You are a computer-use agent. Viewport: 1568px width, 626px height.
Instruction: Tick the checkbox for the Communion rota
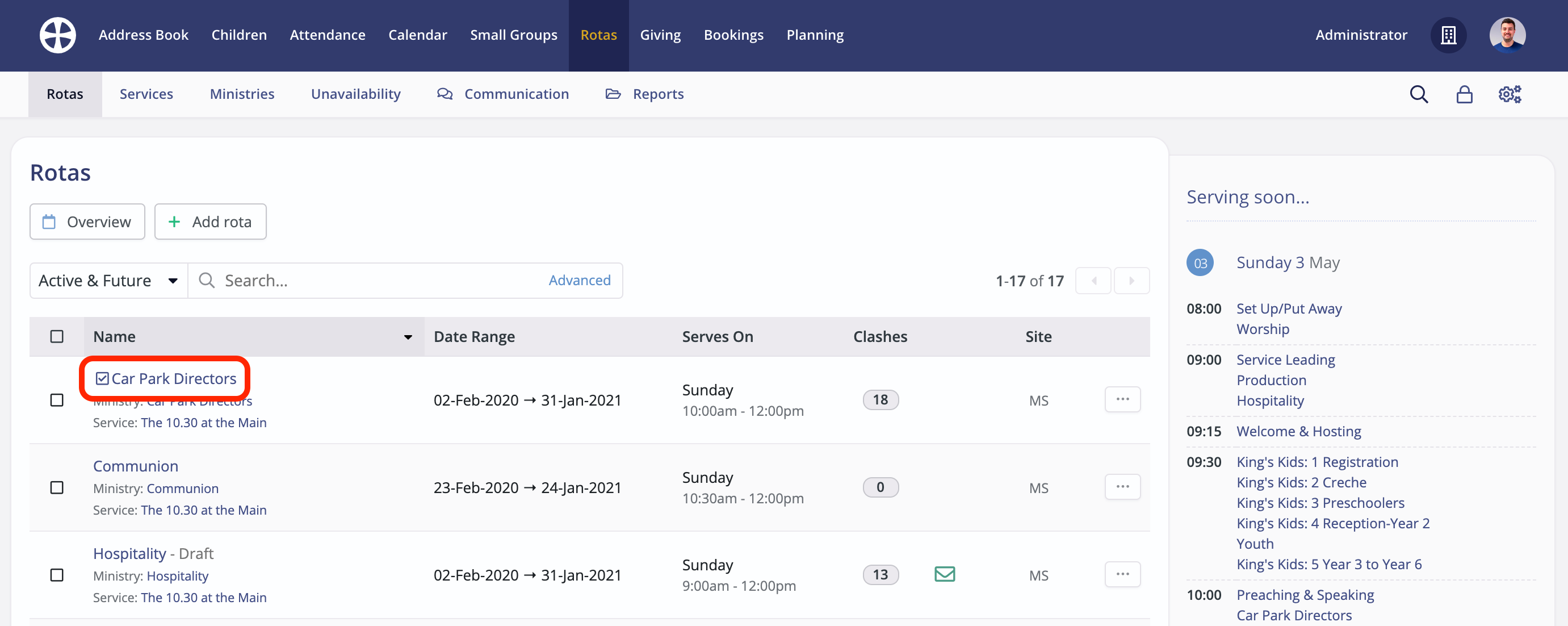coord(57,487)
